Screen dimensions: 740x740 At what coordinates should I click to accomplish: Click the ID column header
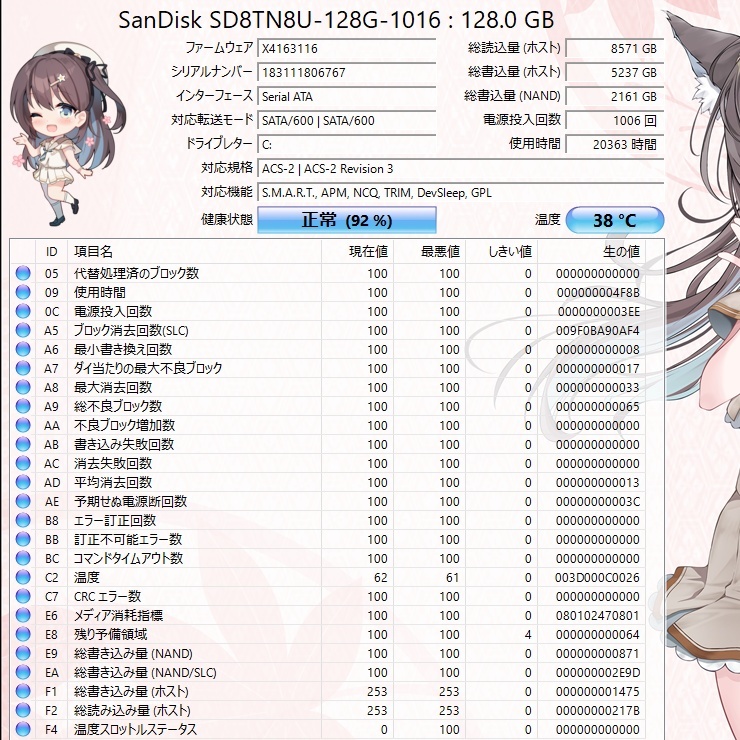click(x=51, y=252)
